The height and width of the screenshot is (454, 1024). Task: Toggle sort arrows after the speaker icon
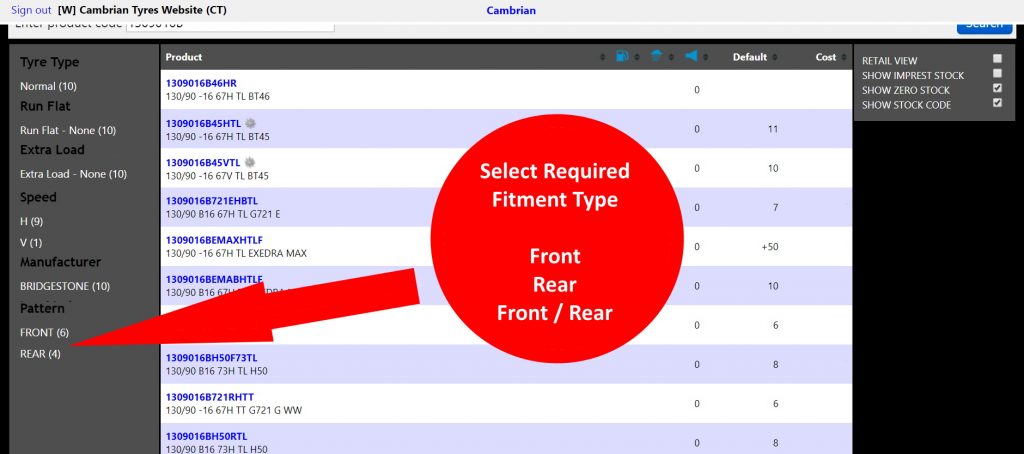pos(705,57)
